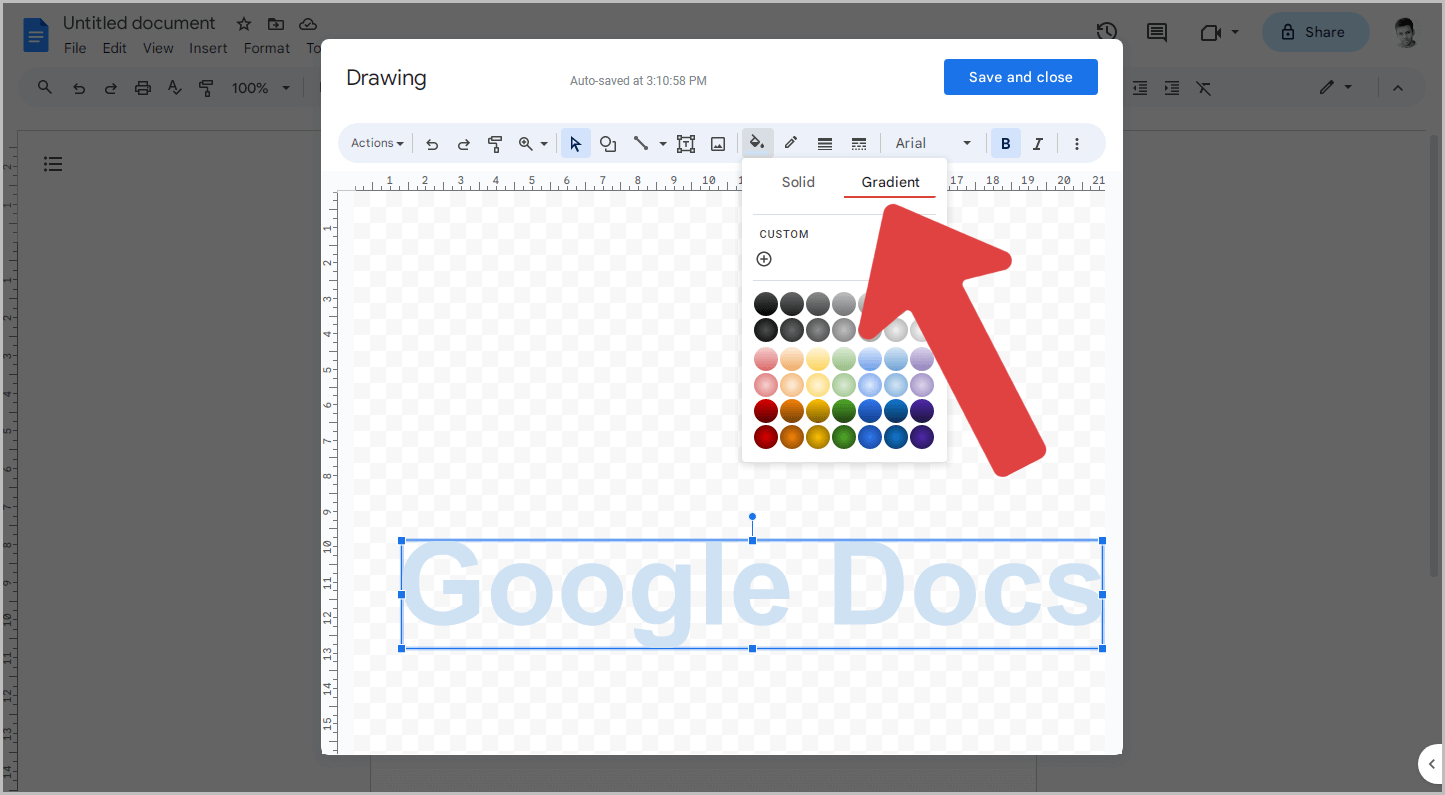Screen dimensions: 1445x795
Task: Undo the last drawing action
Action: (432, 144)
